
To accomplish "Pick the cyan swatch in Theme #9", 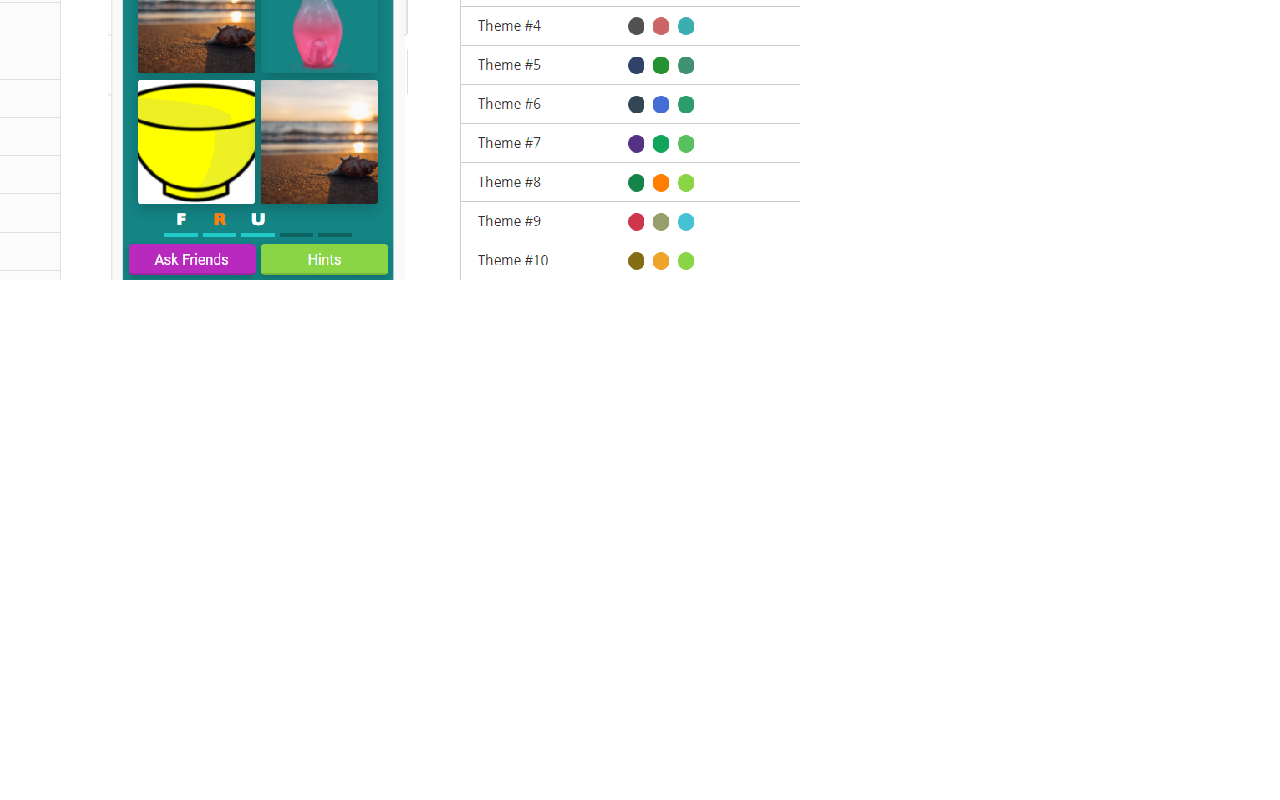I will click(x=686, y=221).
